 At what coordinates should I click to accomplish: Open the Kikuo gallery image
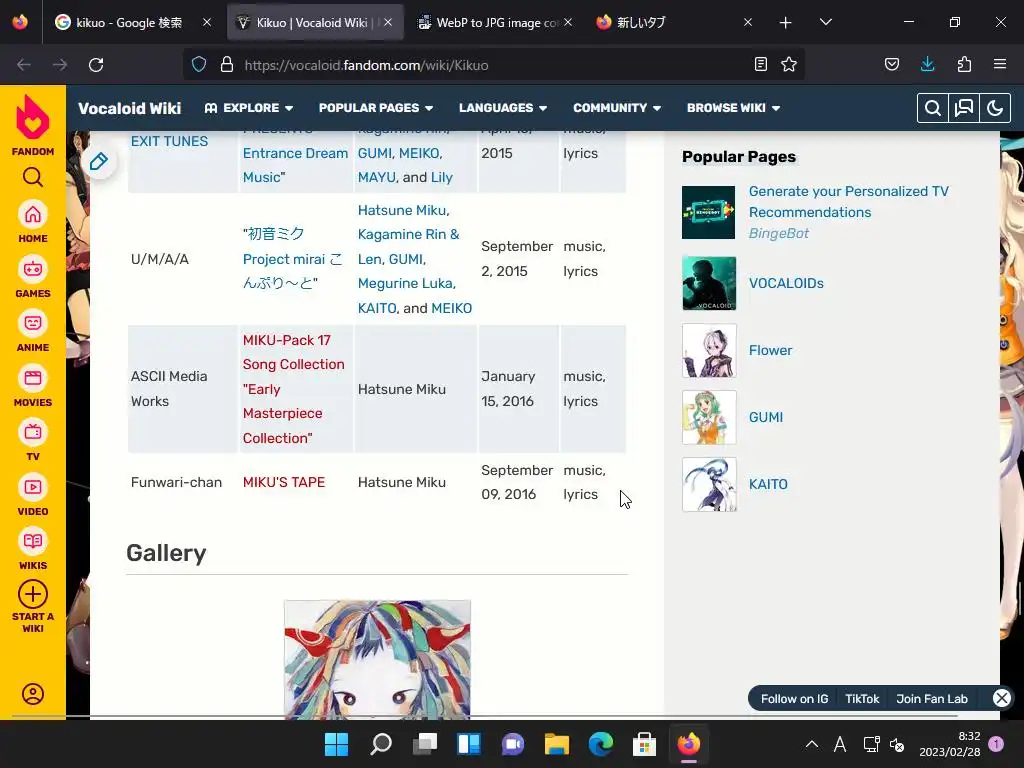377,660
